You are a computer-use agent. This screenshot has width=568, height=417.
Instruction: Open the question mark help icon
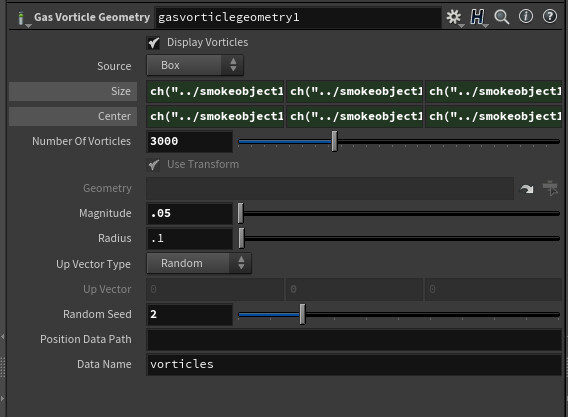(550, 17)
